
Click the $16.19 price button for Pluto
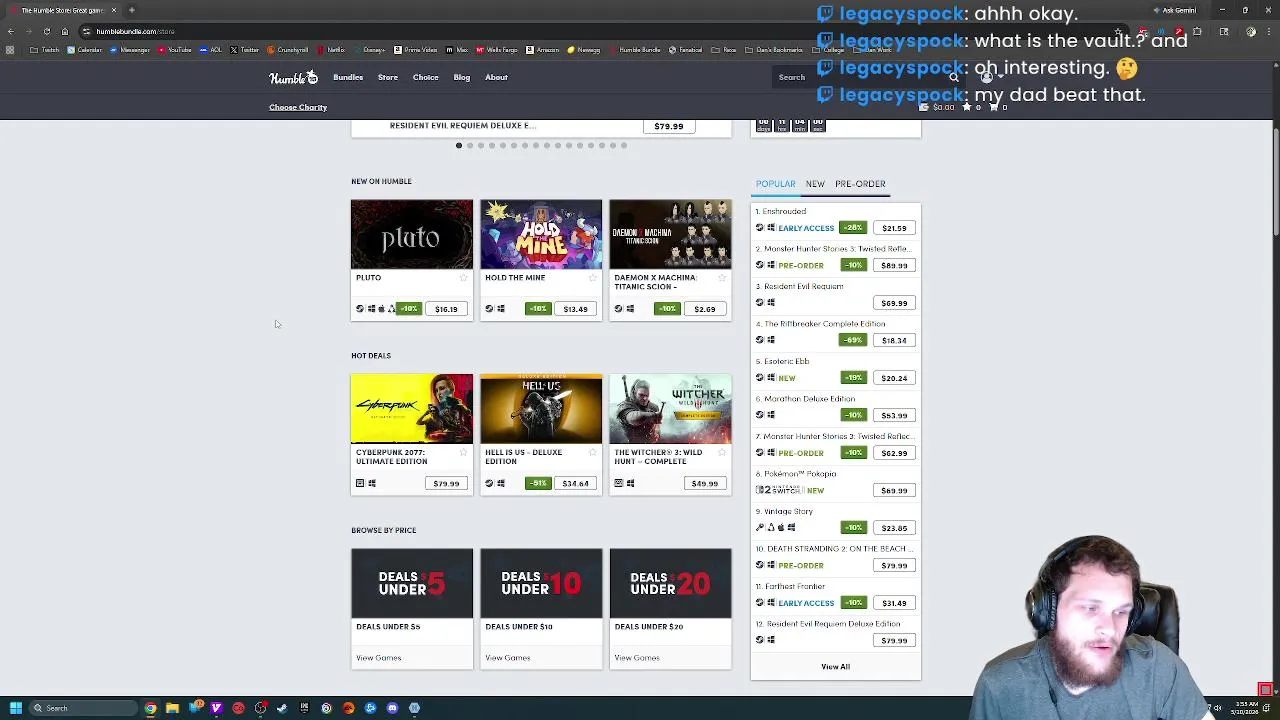[446, 309]
